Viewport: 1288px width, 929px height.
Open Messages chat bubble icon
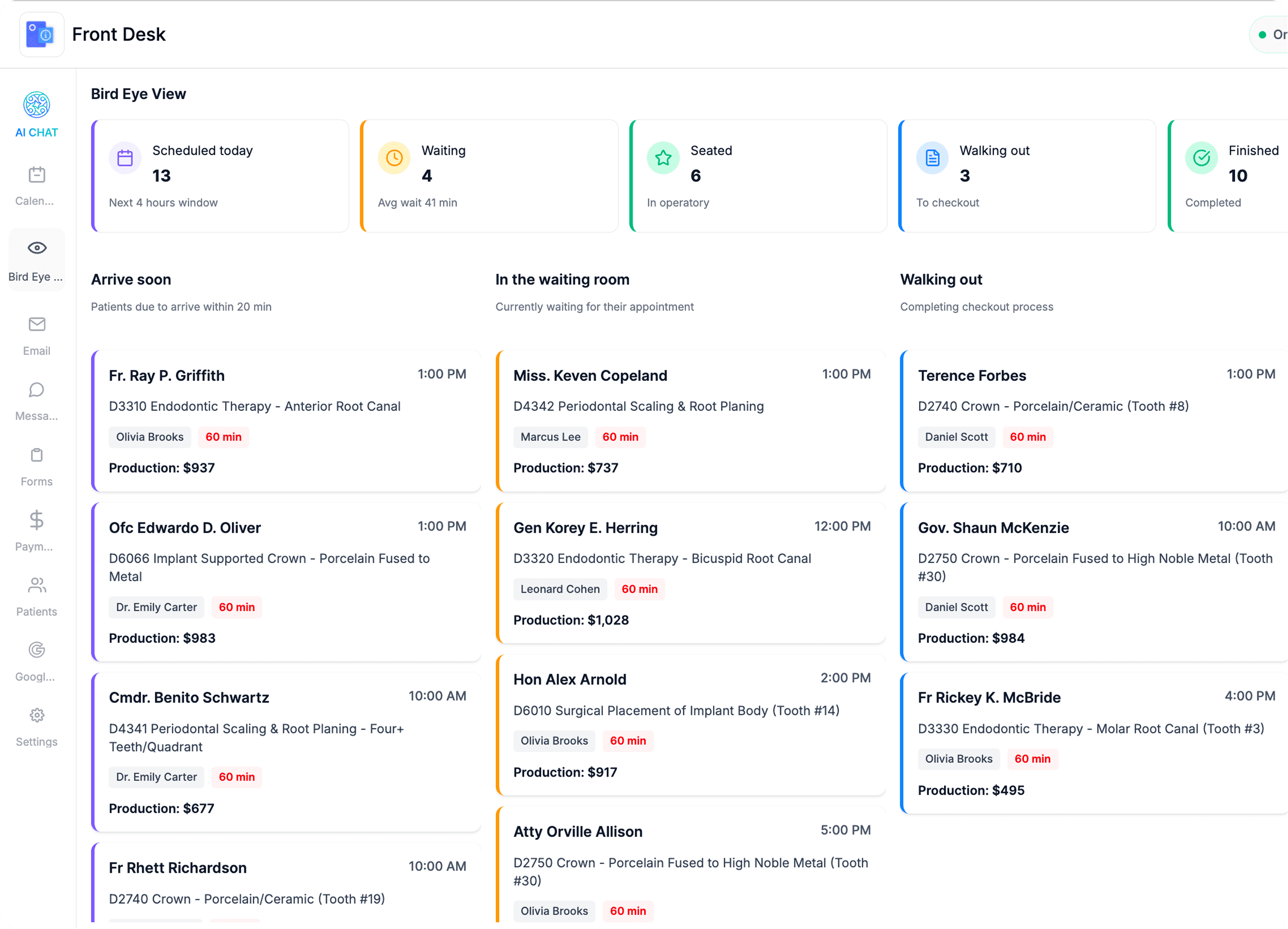tap(36, 390)
